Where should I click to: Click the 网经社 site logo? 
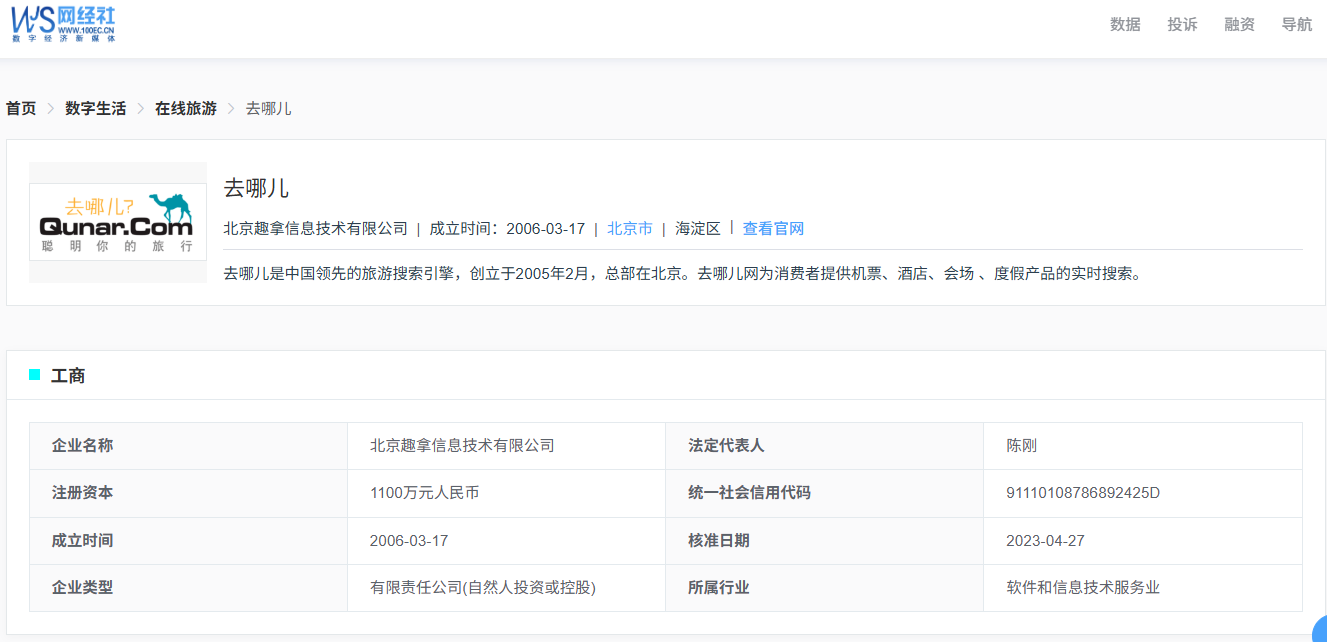point(64,22)
